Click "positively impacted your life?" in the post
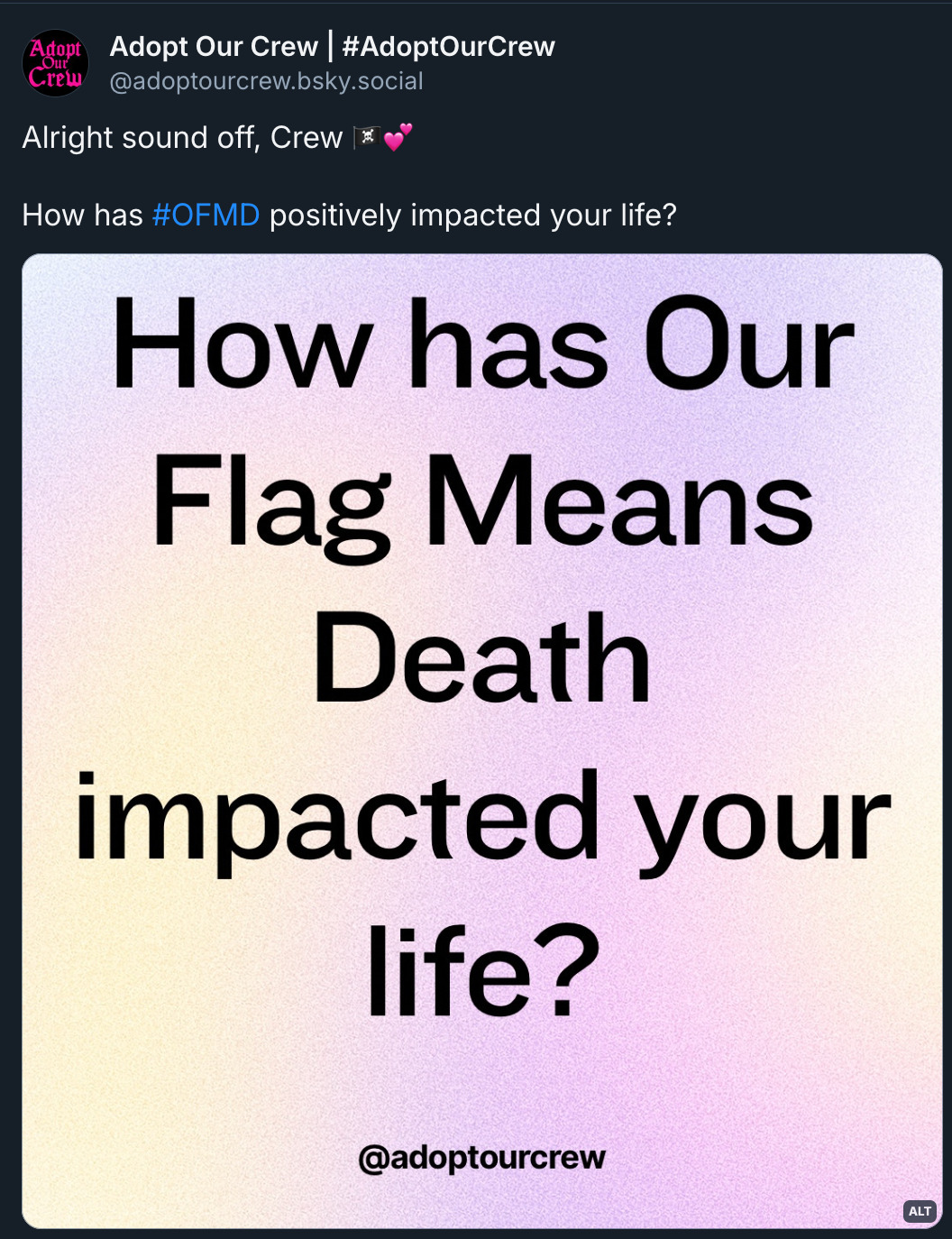Screen dimensions: 952x1239 472,215
